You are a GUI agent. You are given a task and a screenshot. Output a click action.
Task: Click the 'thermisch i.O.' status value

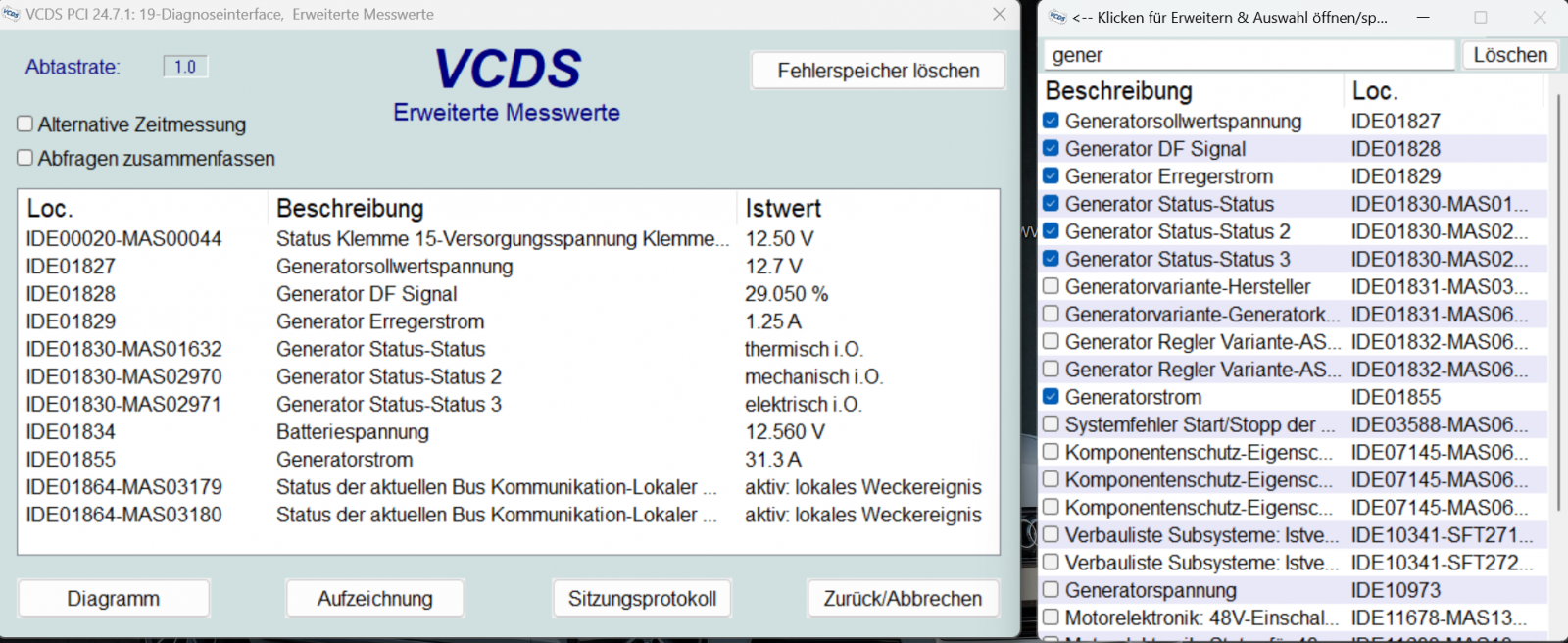tap(804, 349)
